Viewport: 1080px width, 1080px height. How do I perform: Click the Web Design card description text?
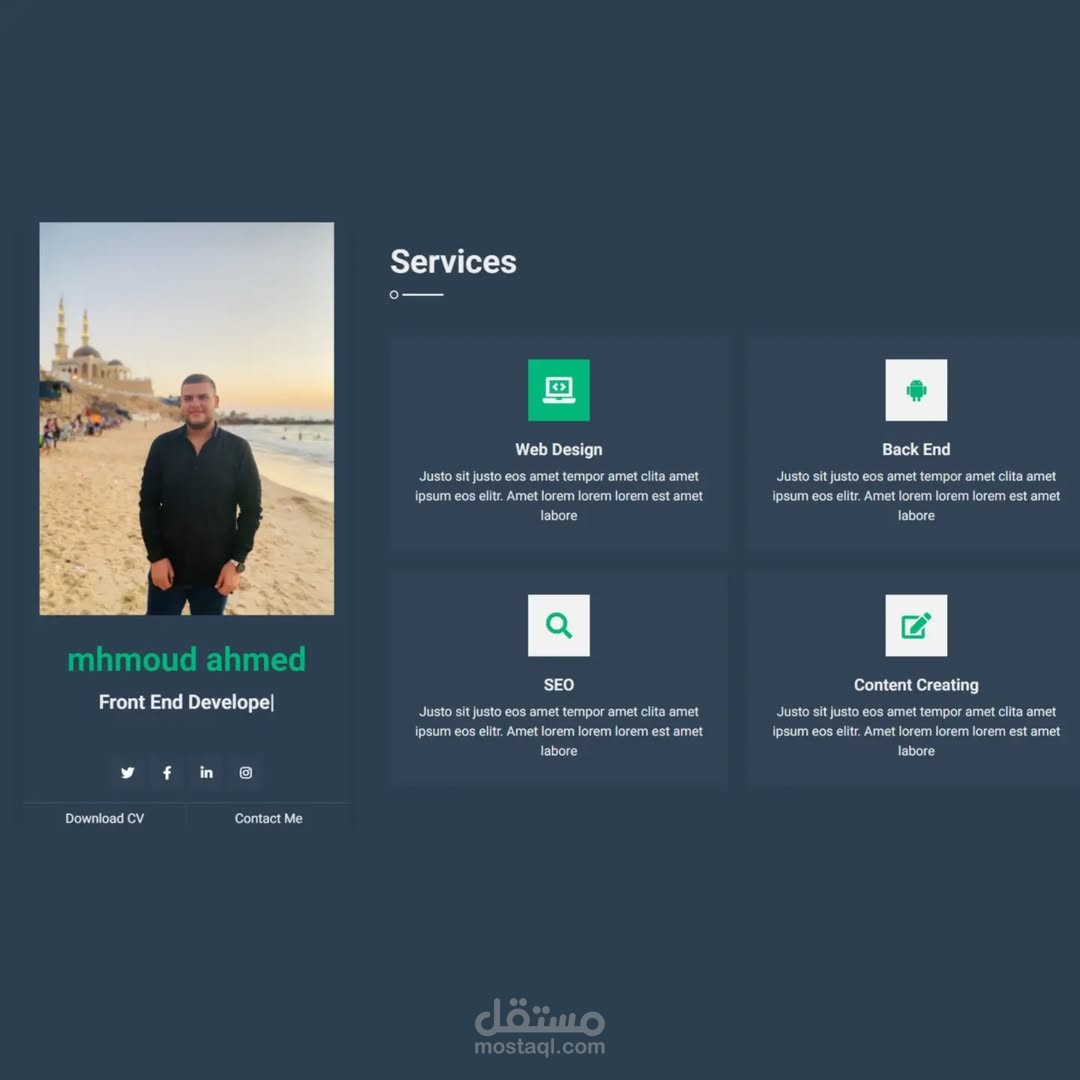click(x=559, y=496)
